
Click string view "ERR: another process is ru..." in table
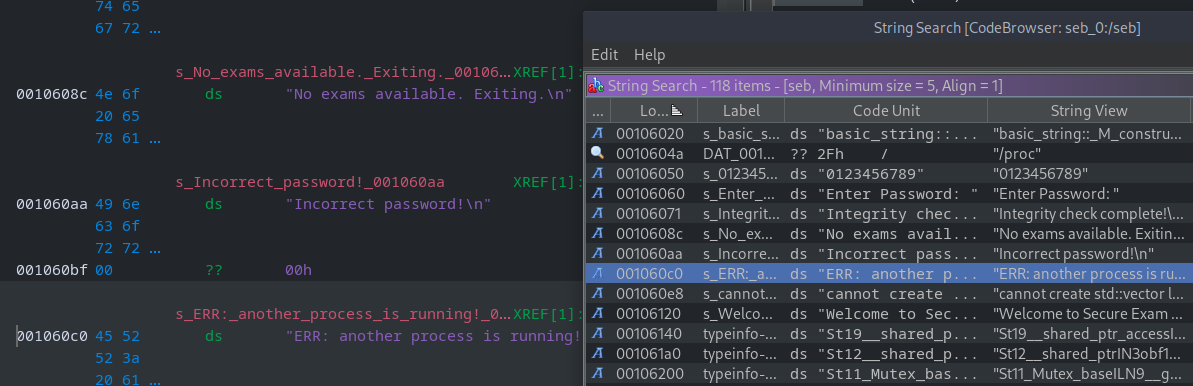point(1090,273)
